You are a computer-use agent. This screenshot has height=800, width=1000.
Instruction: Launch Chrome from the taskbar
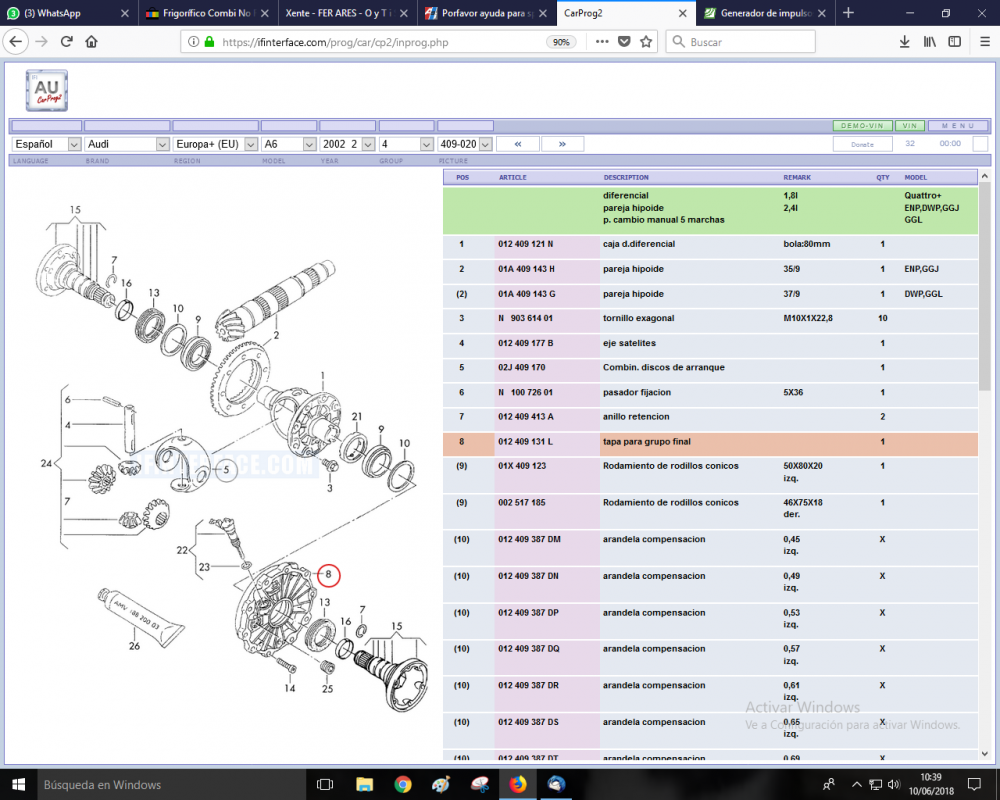pyautogui.click(x=402, y=785)
